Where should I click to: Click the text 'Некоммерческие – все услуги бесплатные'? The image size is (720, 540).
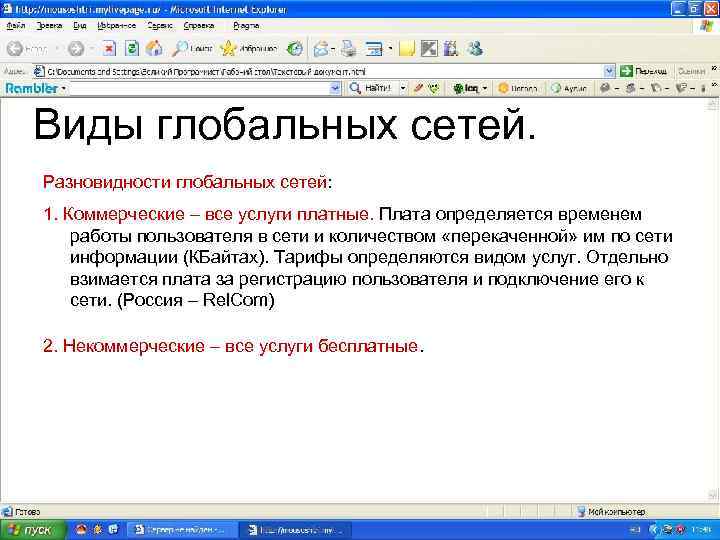coord(240,346)
